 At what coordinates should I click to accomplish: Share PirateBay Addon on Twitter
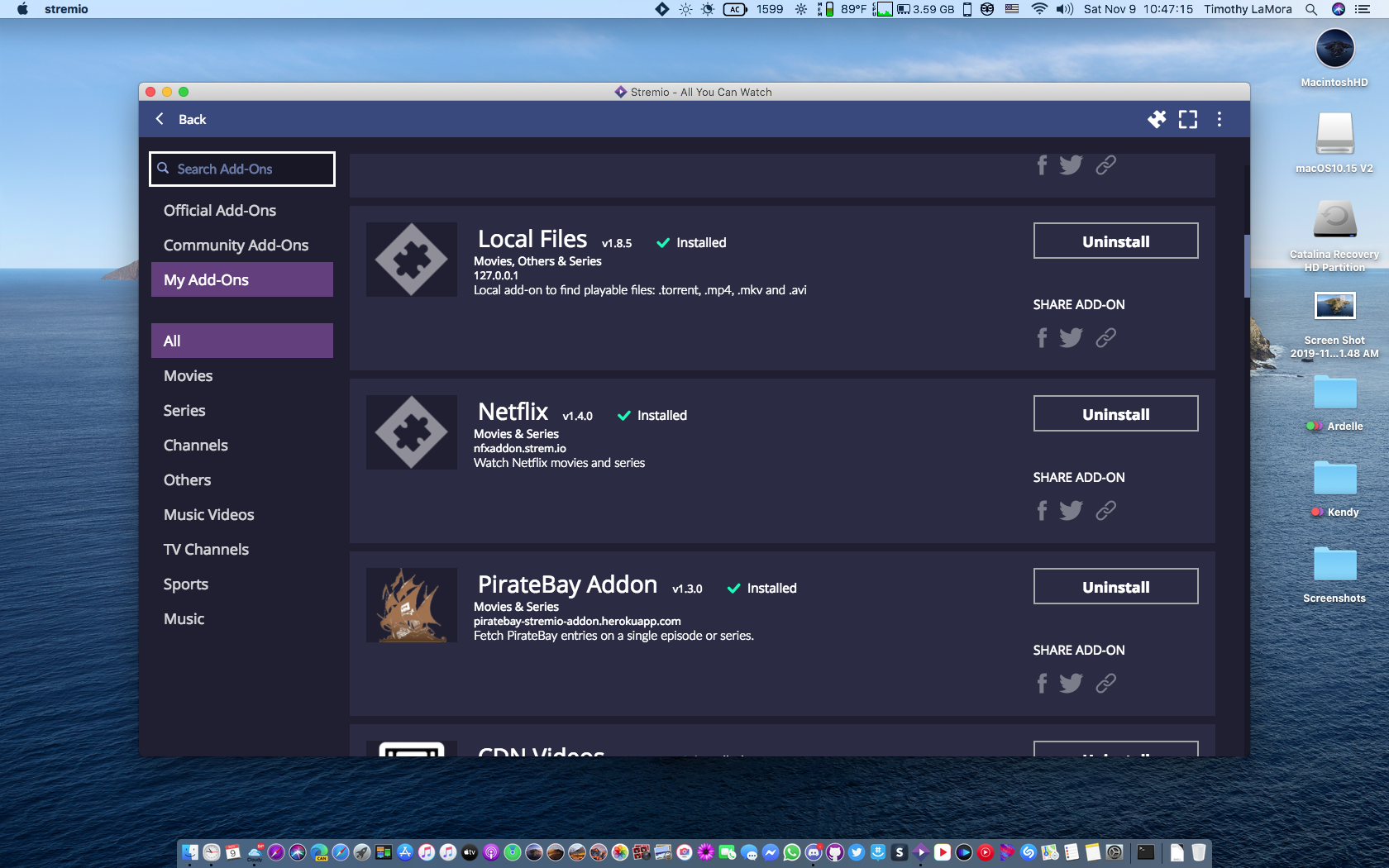1072,684
